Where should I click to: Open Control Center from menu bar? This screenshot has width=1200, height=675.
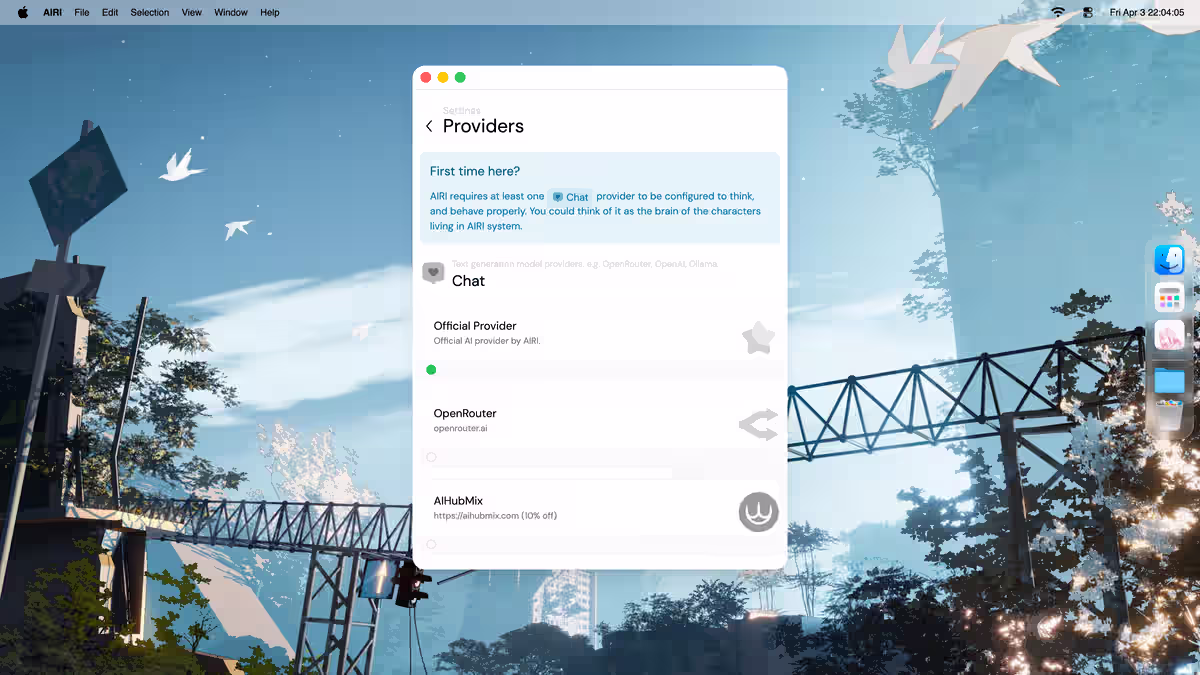1088,12
